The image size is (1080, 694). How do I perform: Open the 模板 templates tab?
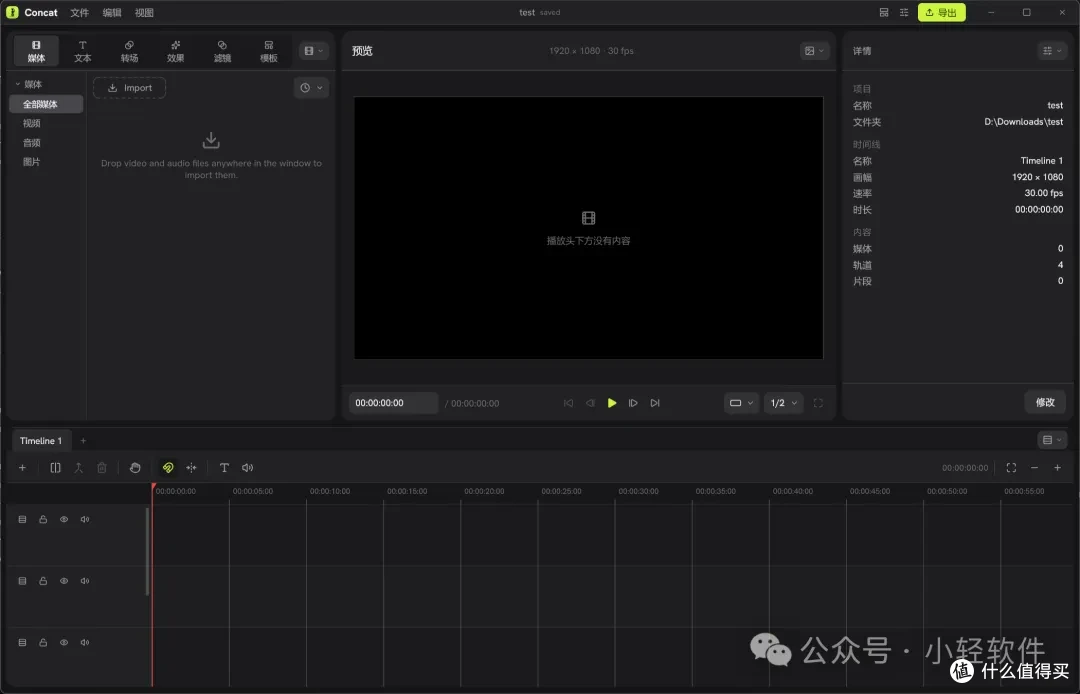(x=269, y=52)
